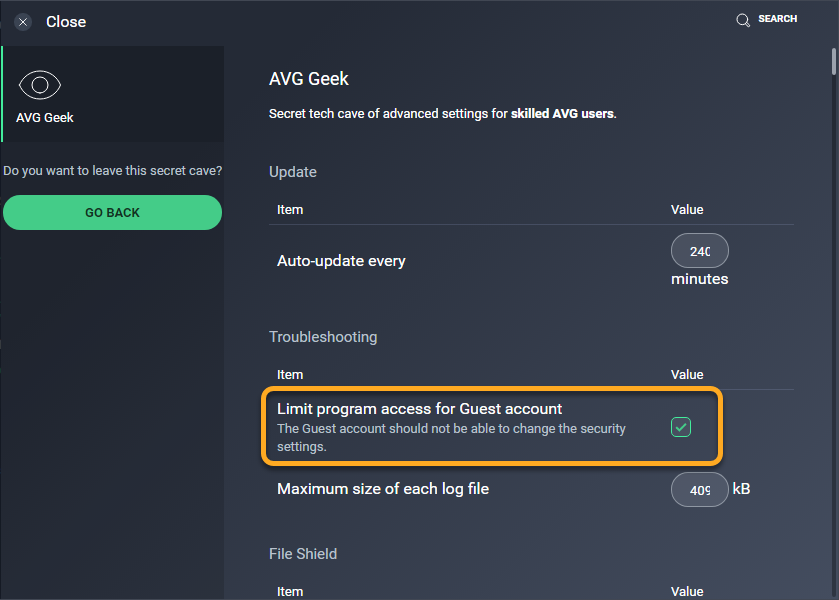Select AVG Geek sidebar tab
This screenshot has width=839, height=600.
(113, 94)
